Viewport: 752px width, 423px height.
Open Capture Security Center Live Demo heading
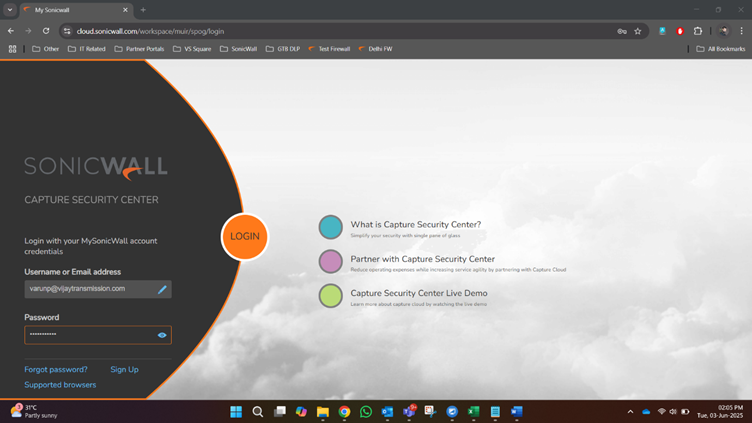pyautogui.click(x=419, y=293)
